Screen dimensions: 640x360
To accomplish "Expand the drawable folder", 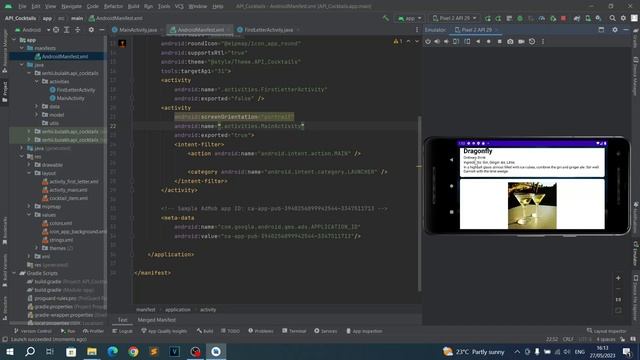I will [x=29, y=165].
